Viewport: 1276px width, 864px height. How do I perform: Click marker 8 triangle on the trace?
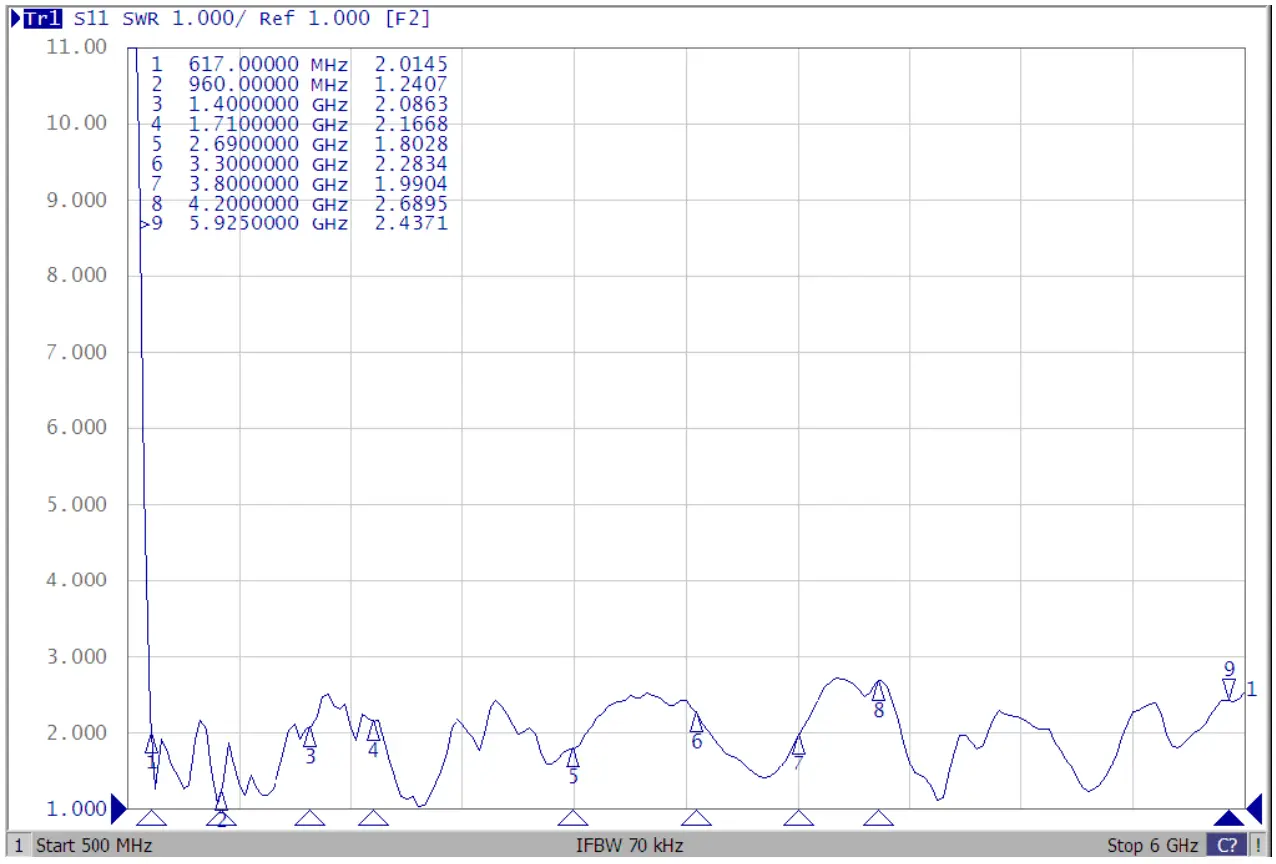(878, 691)
